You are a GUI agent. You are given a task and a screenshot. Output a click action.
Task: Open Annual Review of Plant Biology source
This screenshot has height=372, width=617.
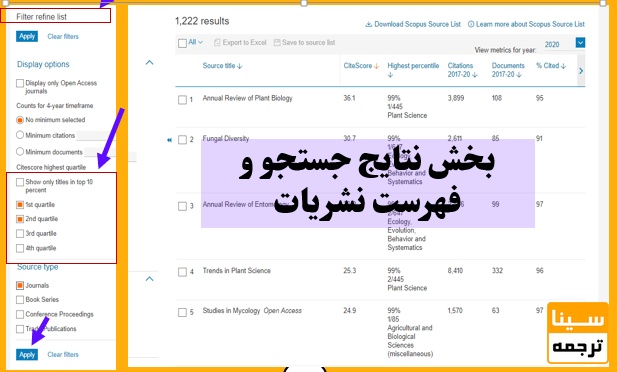point(248,98)
